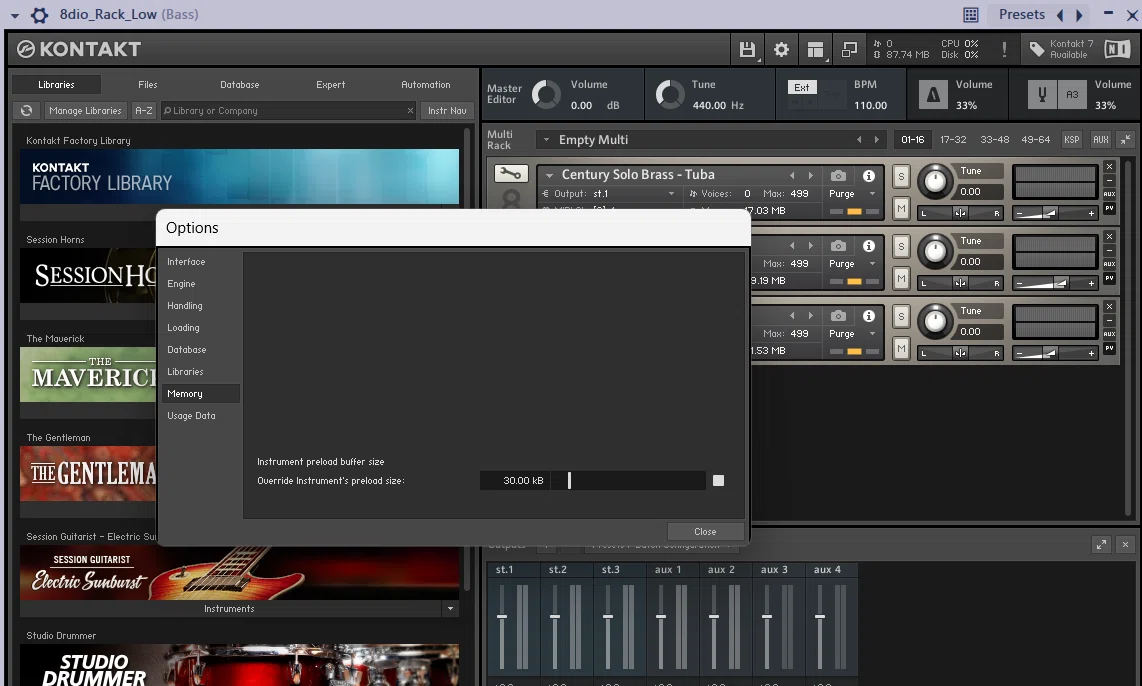Click the Manage Libraries button
Image resolution: width=1142 pixels, height=686 pixels.
coord(85,111)
